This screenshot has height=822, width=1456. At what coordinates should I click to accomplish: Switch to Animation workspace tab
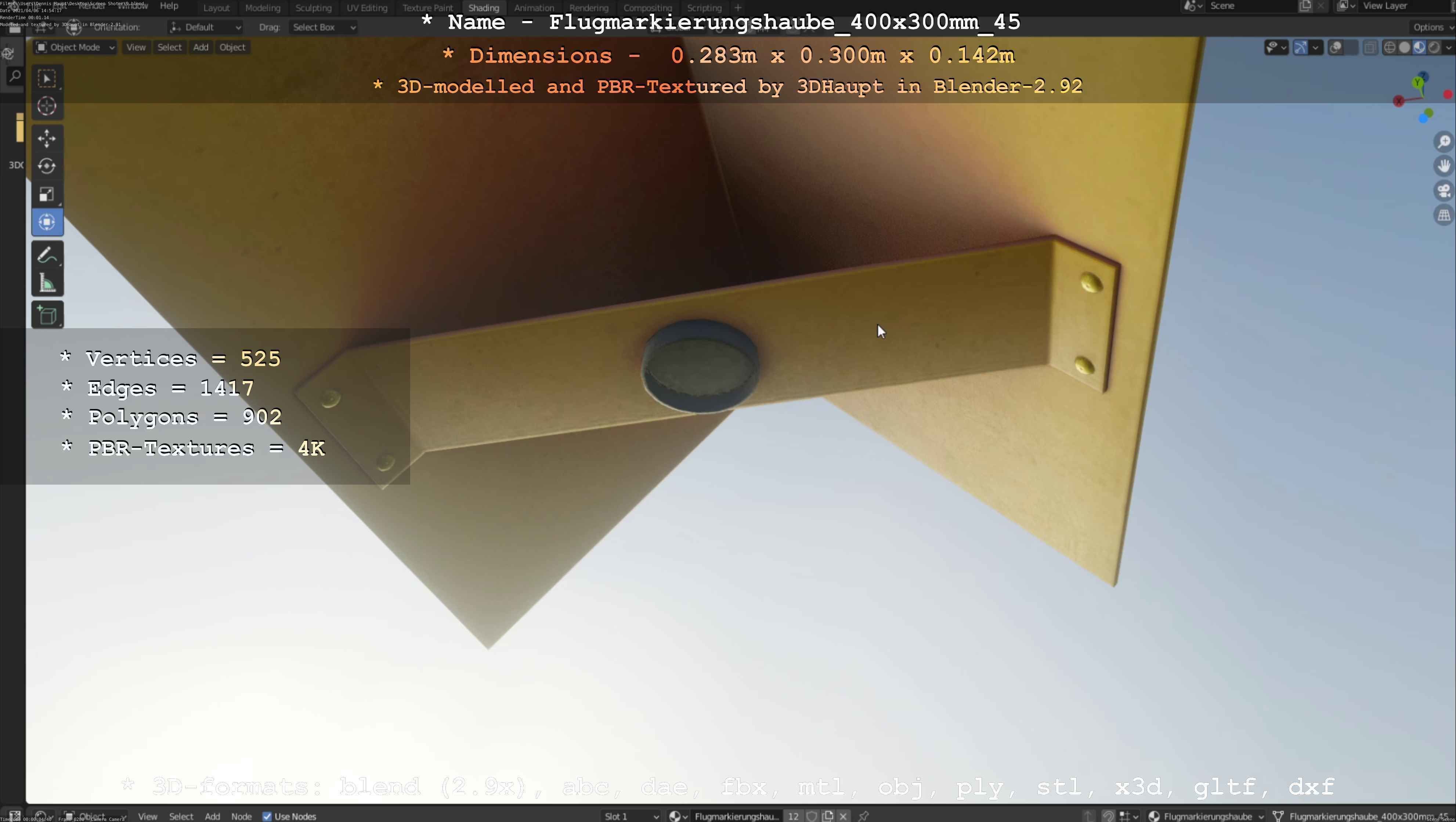pyautogui.click(x=534, y=8)
